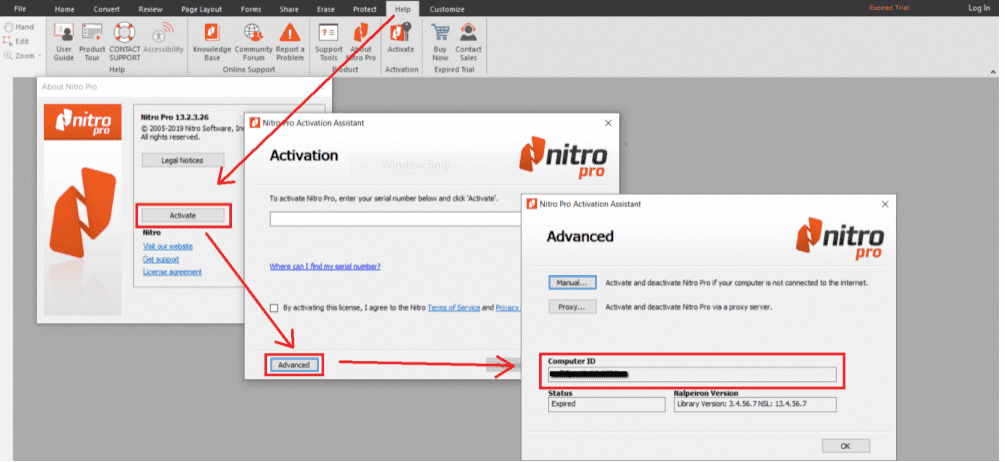
Task: Select the Help tab
Action: [x=403, y=9]
